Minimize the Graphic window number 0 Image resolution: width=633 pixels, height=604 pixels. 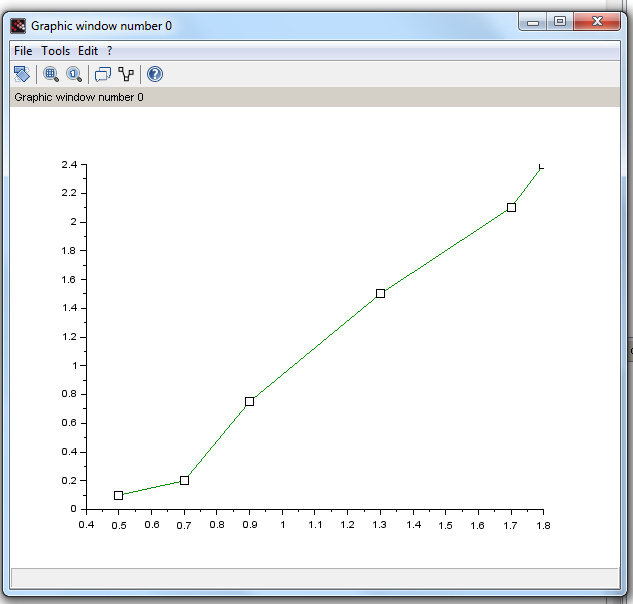[x=532, y=21]
